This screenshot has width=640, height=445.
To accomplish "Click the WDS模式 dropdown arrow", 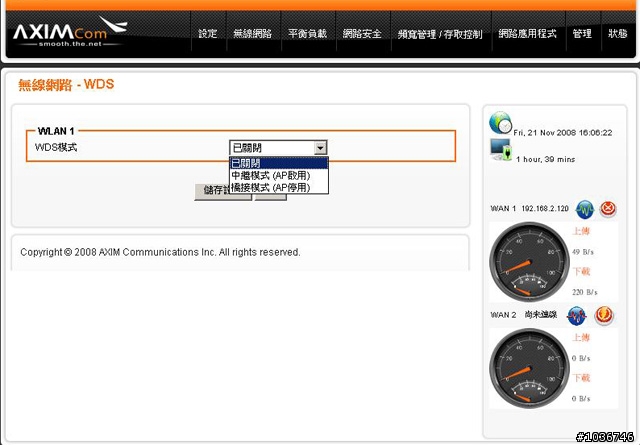I will [320, 147].
